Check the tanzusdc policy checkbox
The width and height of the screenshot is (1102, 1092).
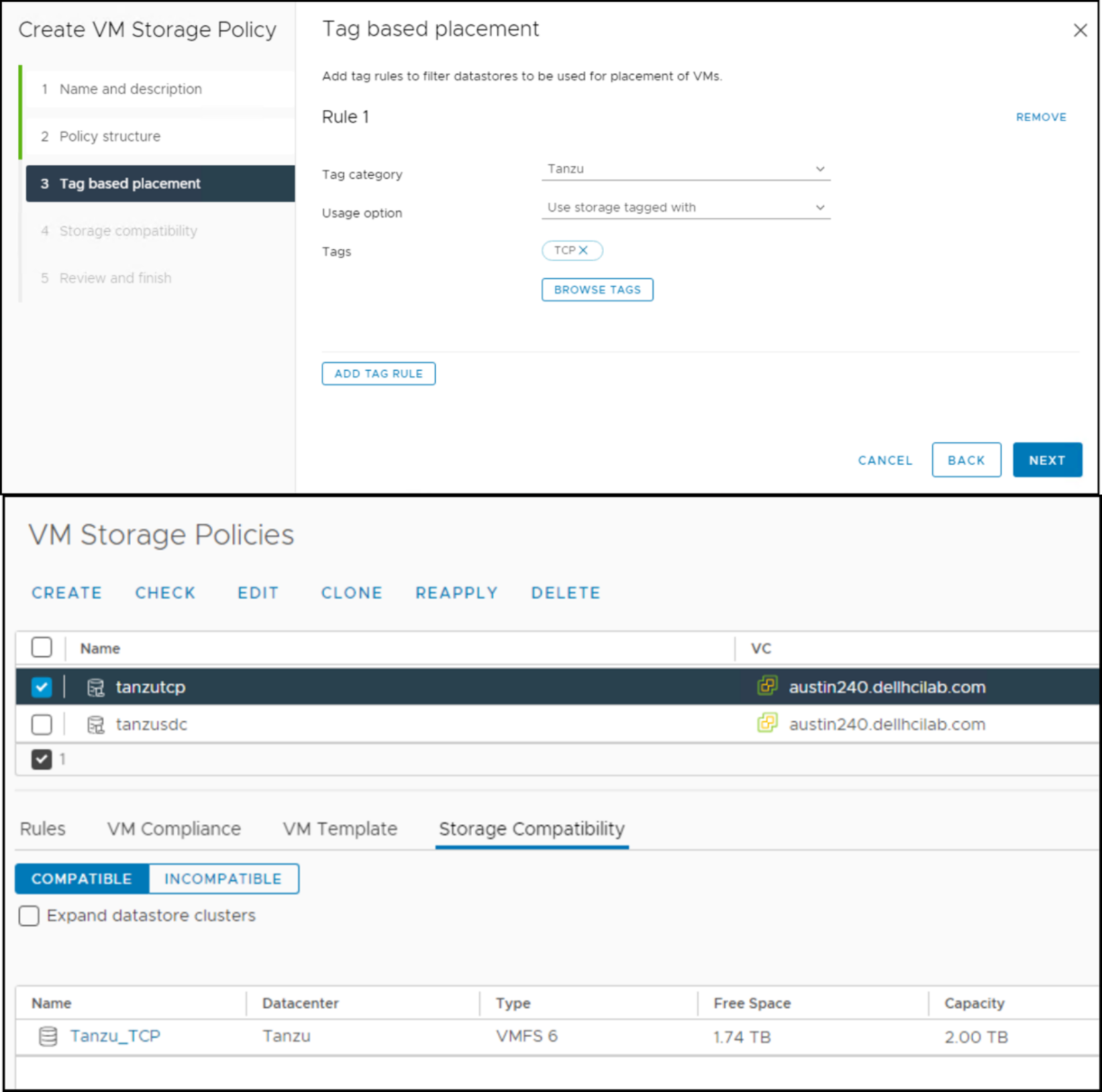pos(42,724)
